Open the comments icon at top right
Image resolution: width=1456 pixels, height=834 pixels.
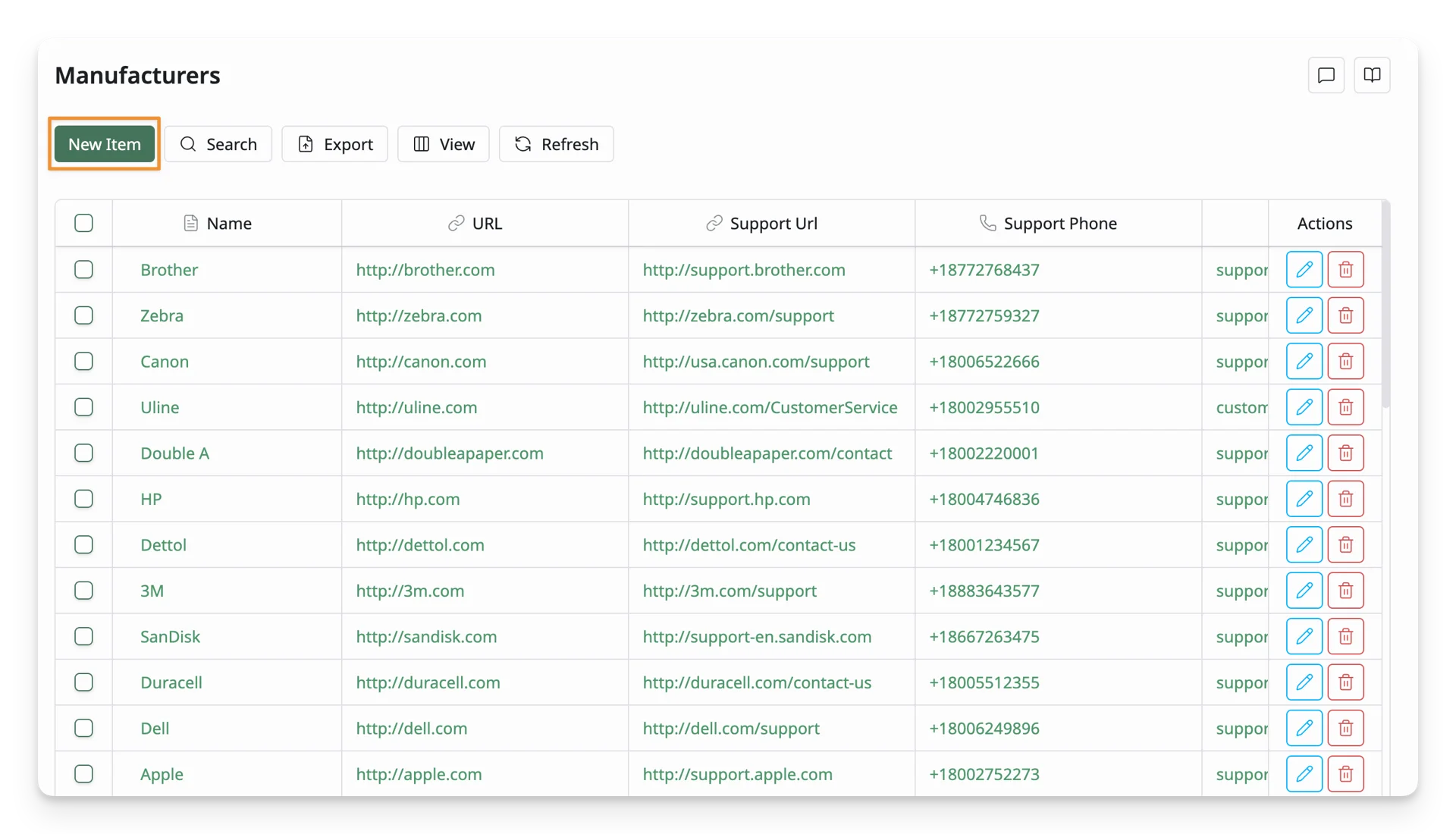[1326, 75]
